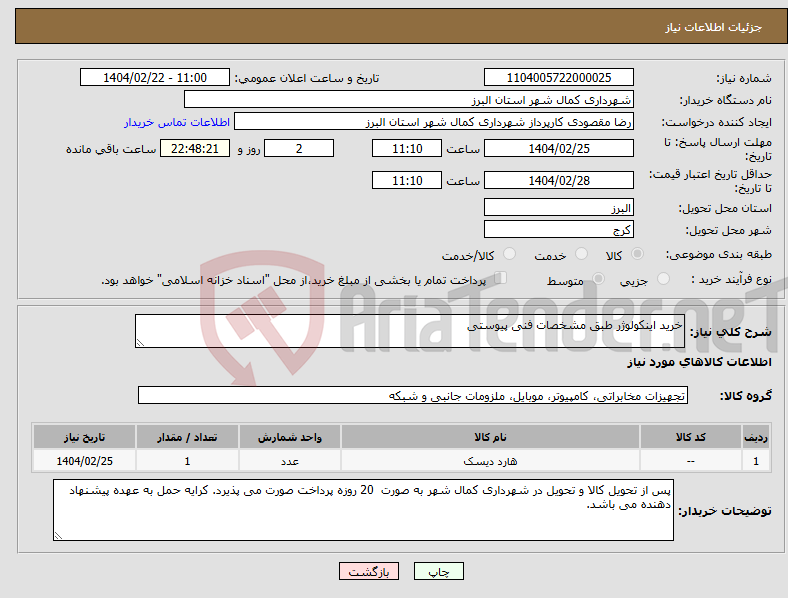The width and height of the screenshot is (788, 598).
Task: Click the announcement date field 1404/02/22 - 11:00
Action: coord(155,77)
